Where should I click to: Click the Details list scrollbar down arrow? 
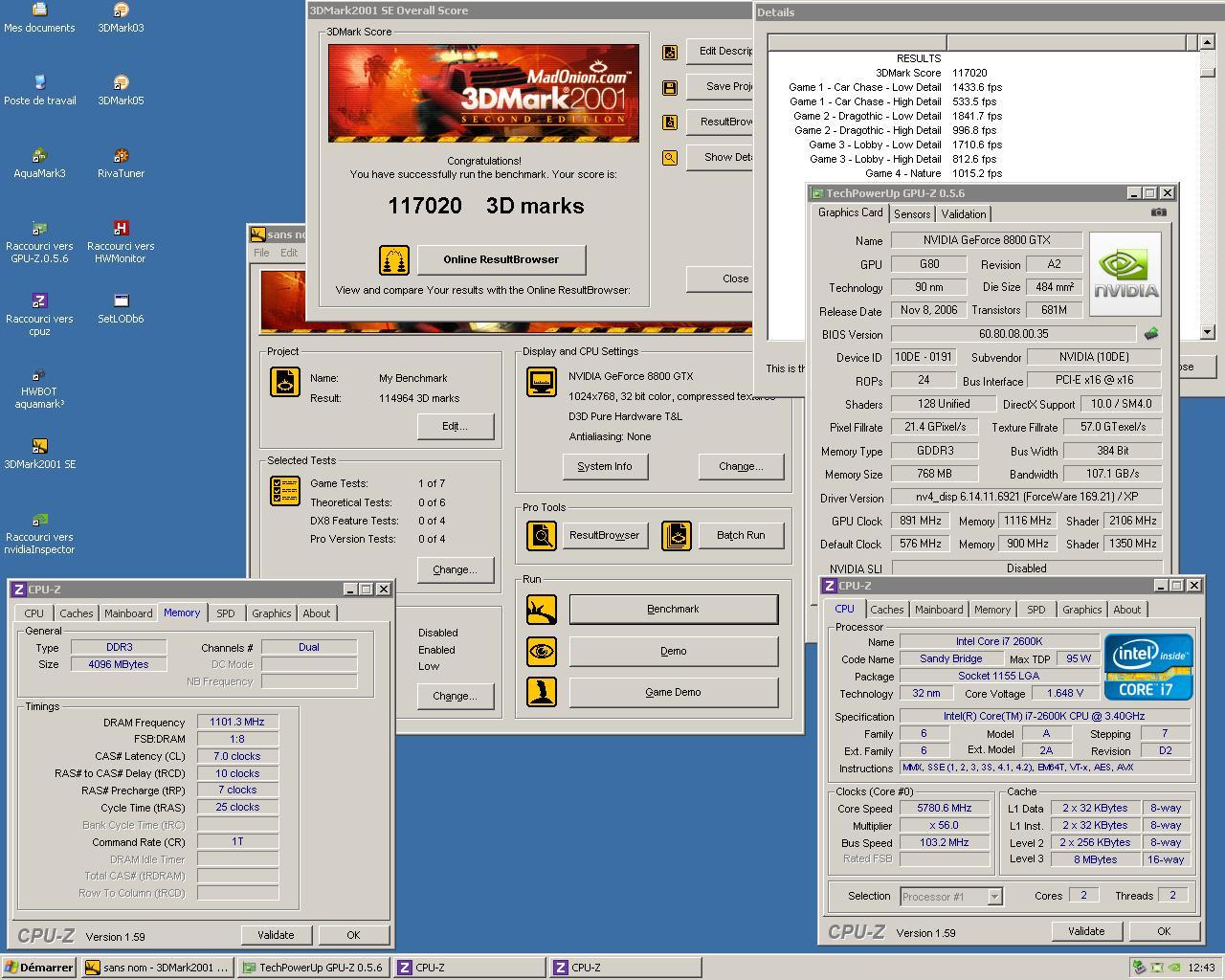click(x=1207, y=332)
